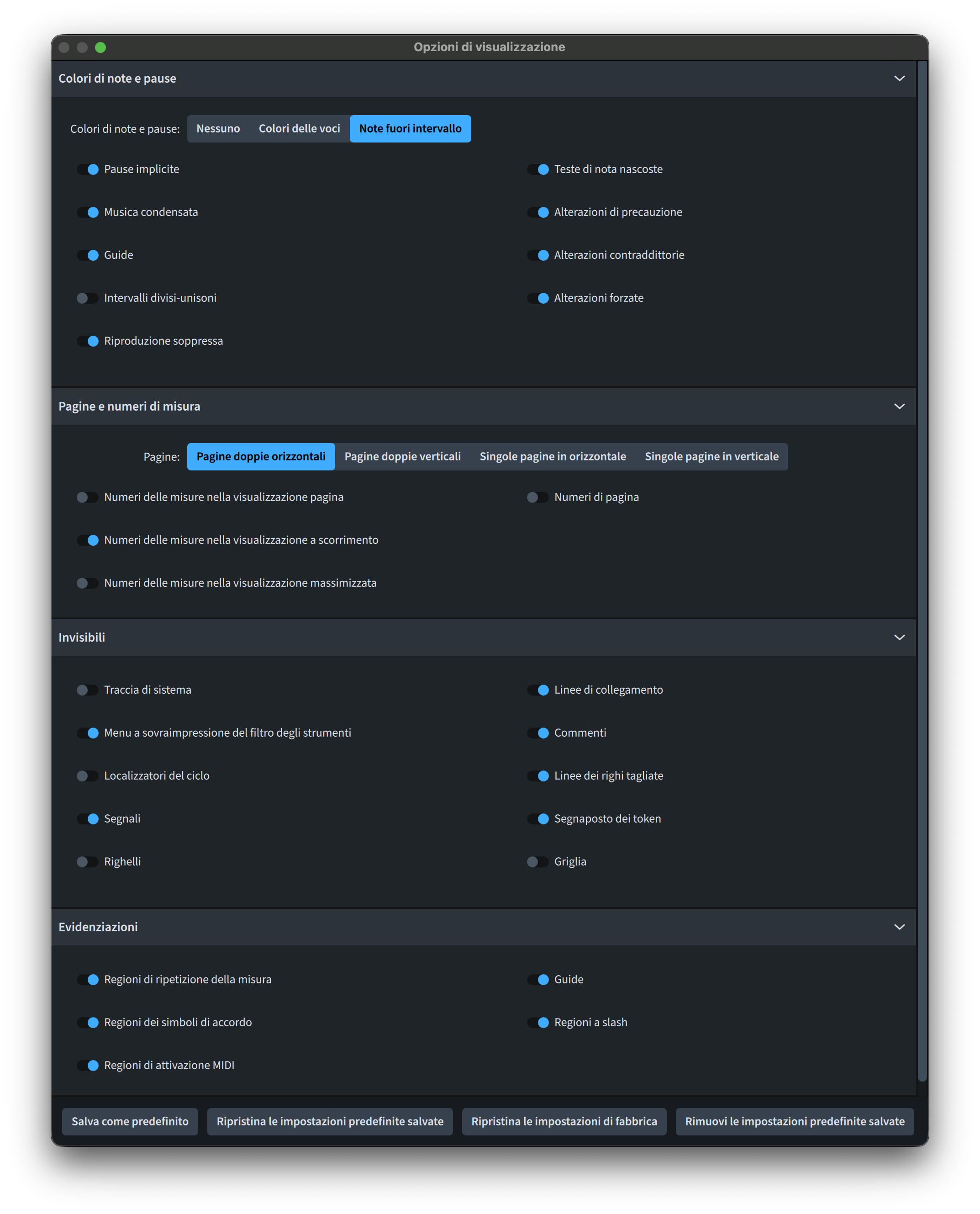Enable the Griglia switch

[537, 862]
